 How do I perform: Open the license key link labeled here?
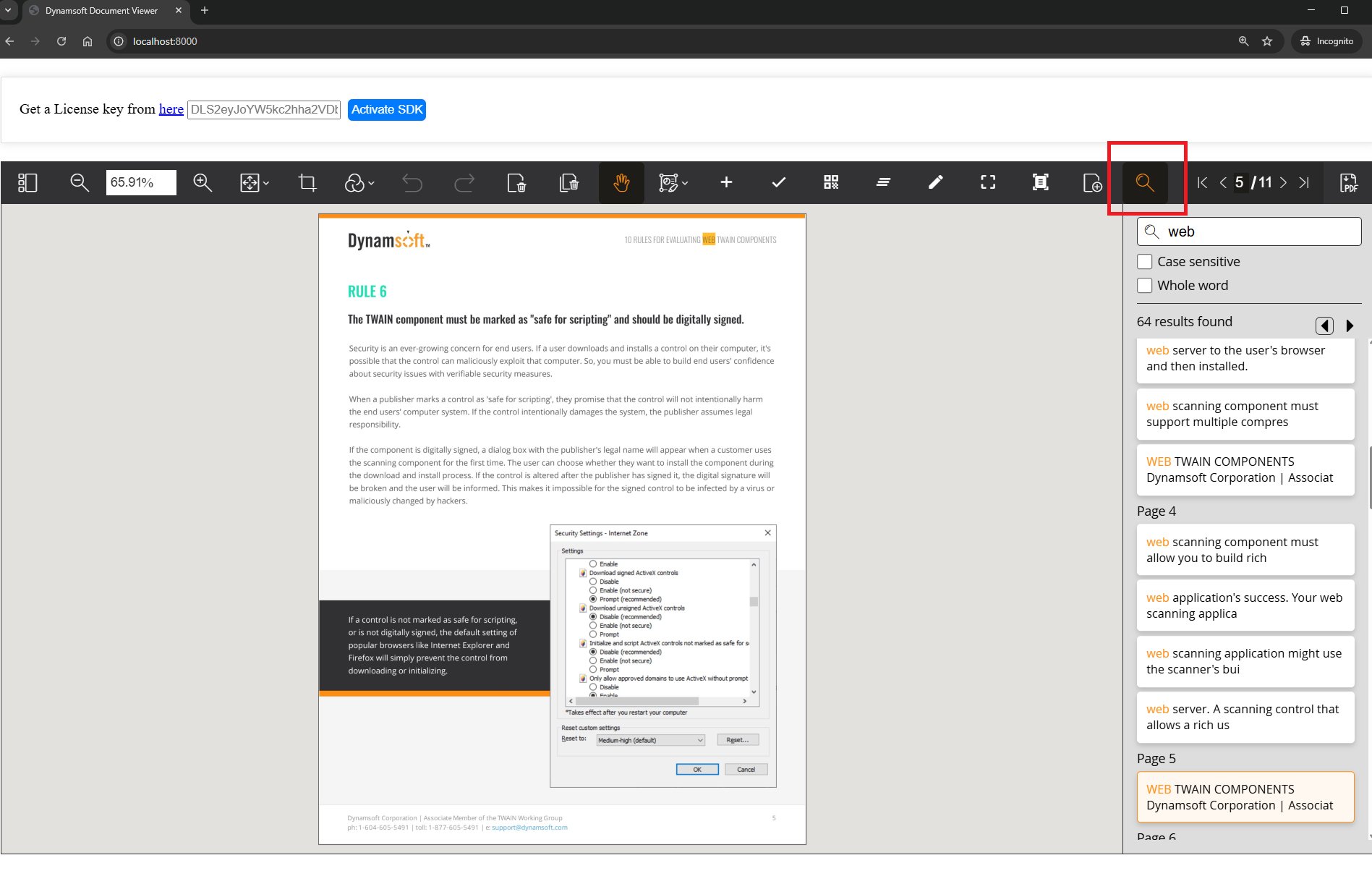(x=171, y=109)
